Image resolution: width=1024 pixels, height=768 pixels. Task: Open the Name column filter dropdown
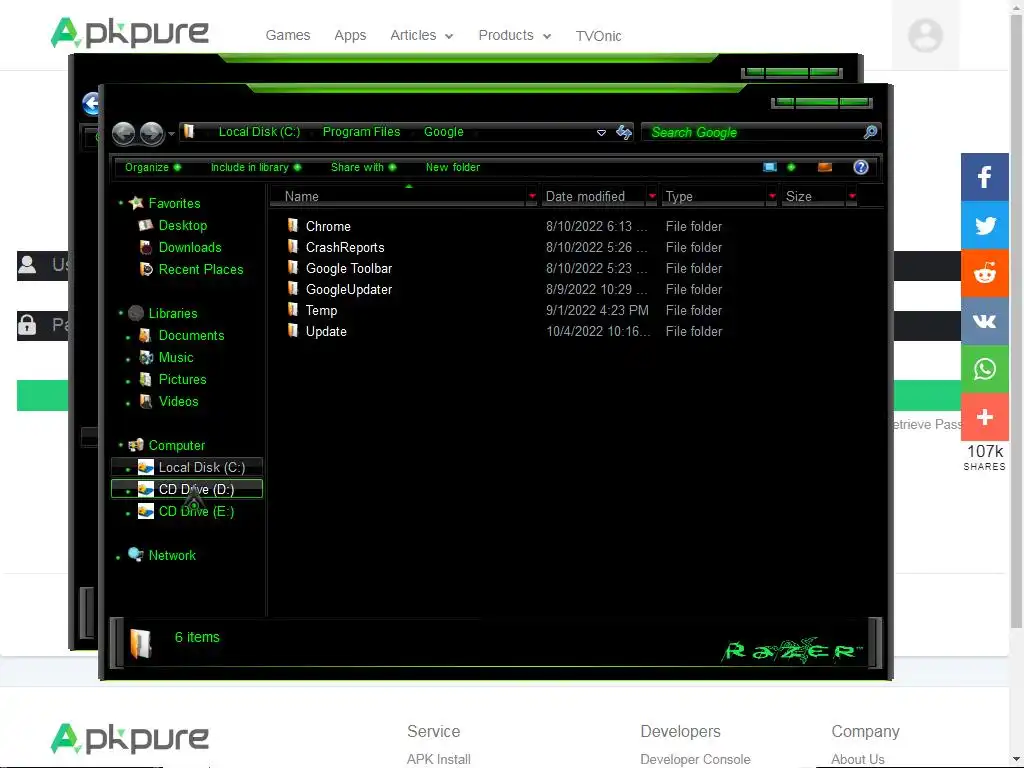point(532,196)
